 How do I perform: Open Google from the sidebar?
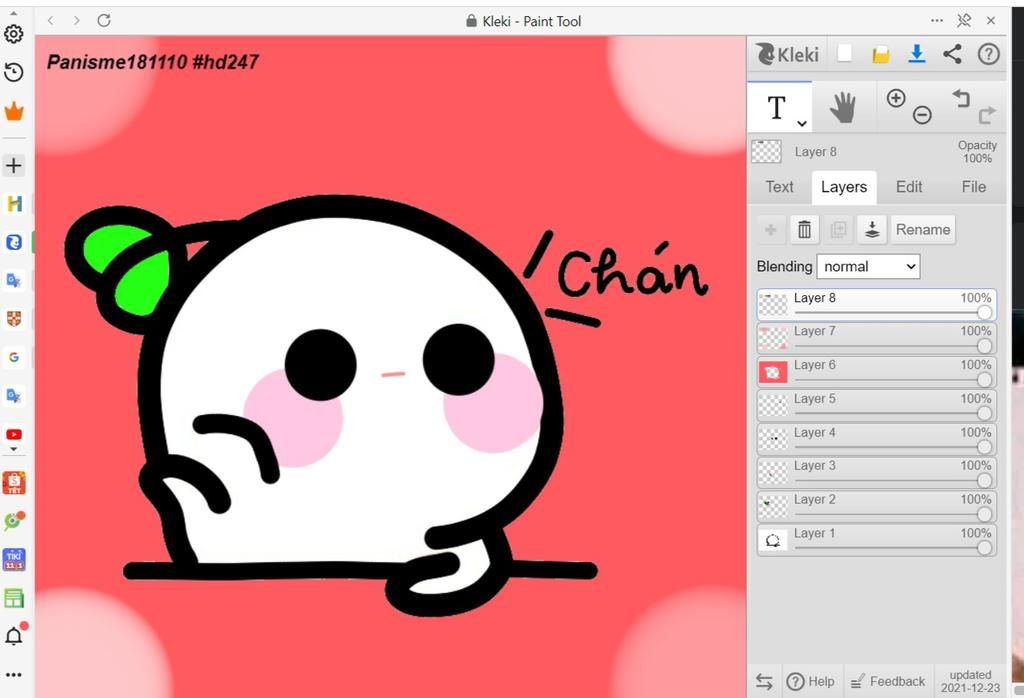click(14, 358)
